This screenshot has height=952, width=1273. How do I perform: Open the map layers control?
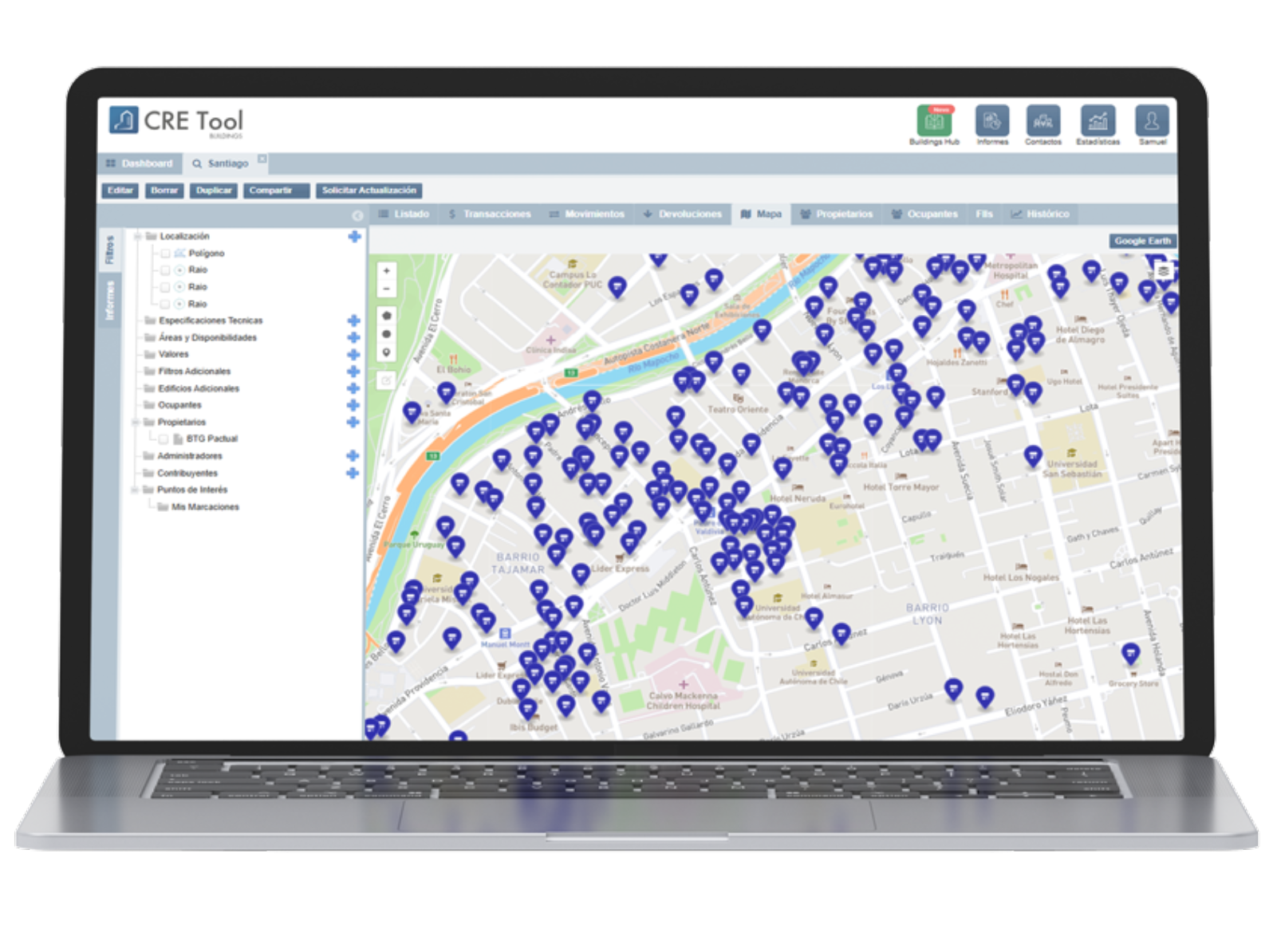coord(1164,271)
